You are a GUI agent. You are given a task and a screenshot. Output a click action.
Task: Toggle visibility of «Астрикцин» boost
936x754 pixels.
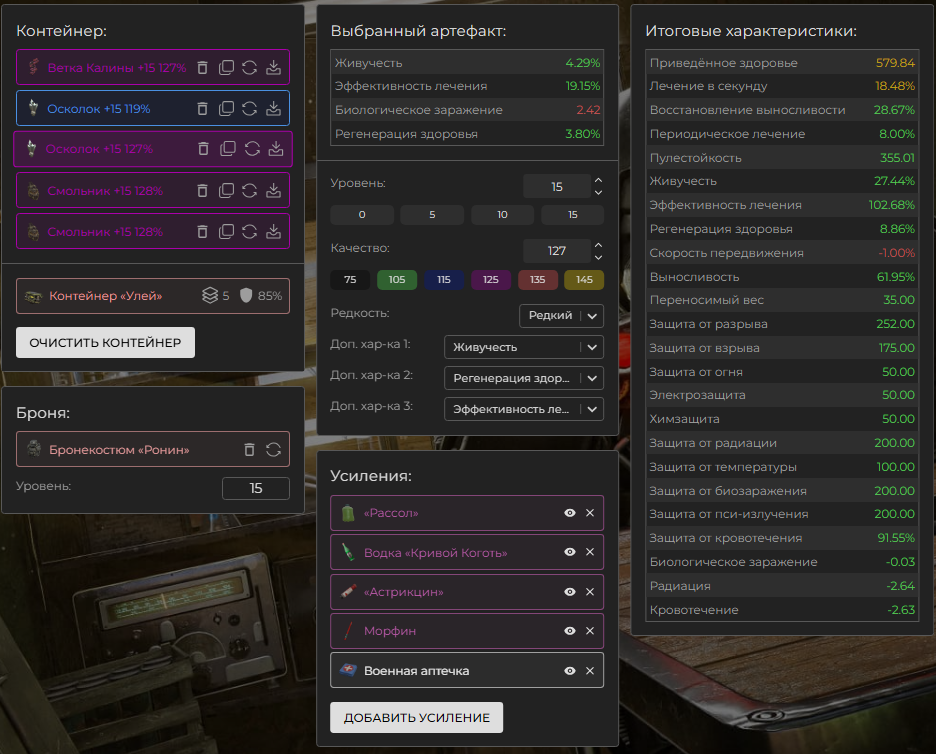pos(570,592)
